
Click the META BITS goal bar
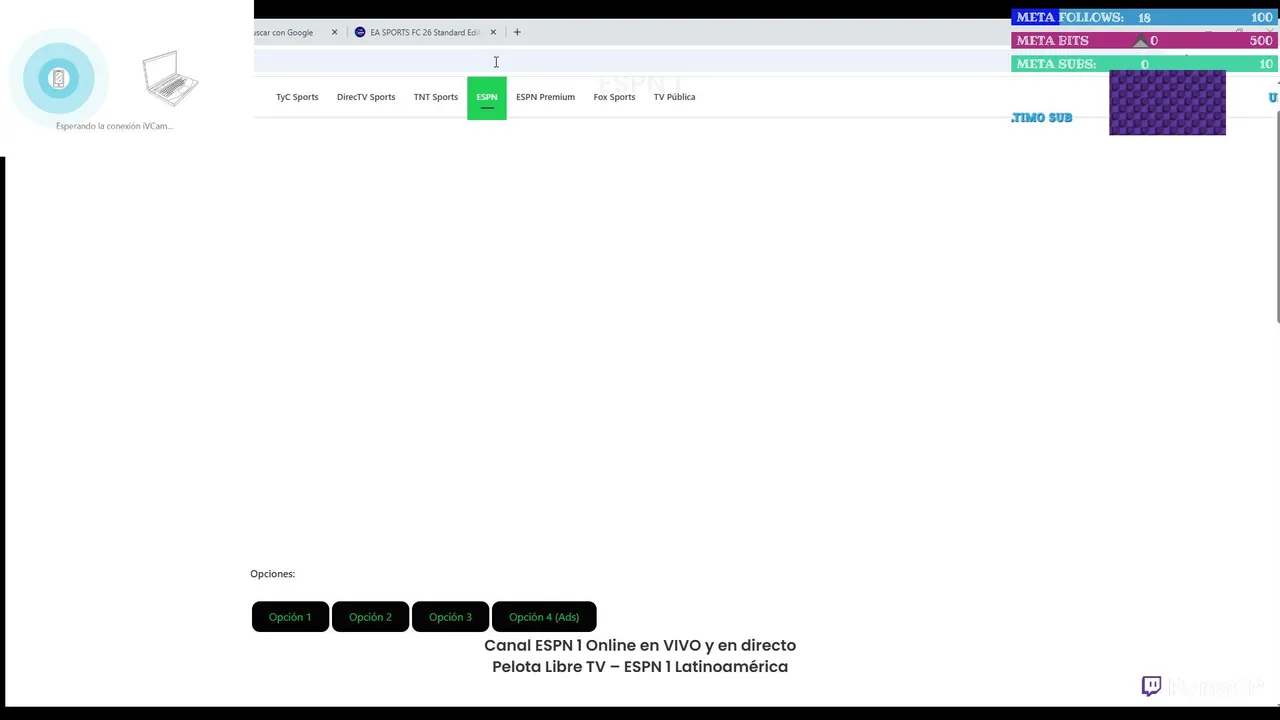point(1144,40)
